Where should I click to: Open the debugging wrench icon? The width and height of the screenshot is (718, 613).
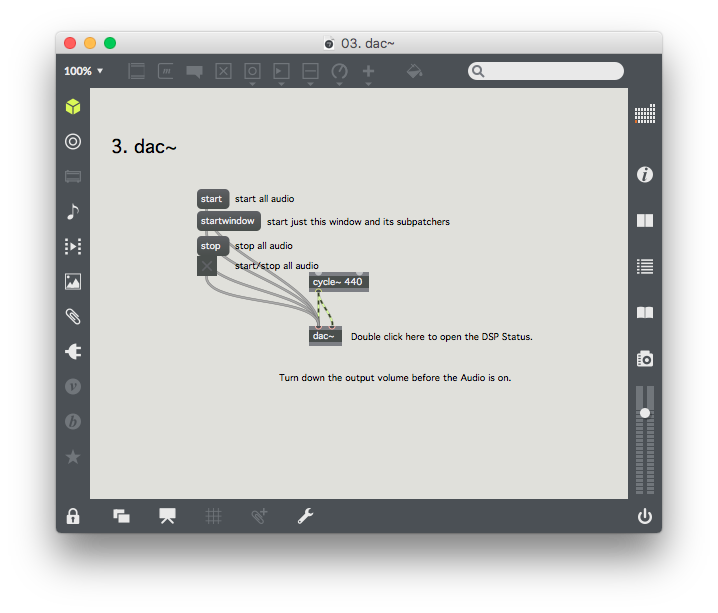tap(305, 516)
